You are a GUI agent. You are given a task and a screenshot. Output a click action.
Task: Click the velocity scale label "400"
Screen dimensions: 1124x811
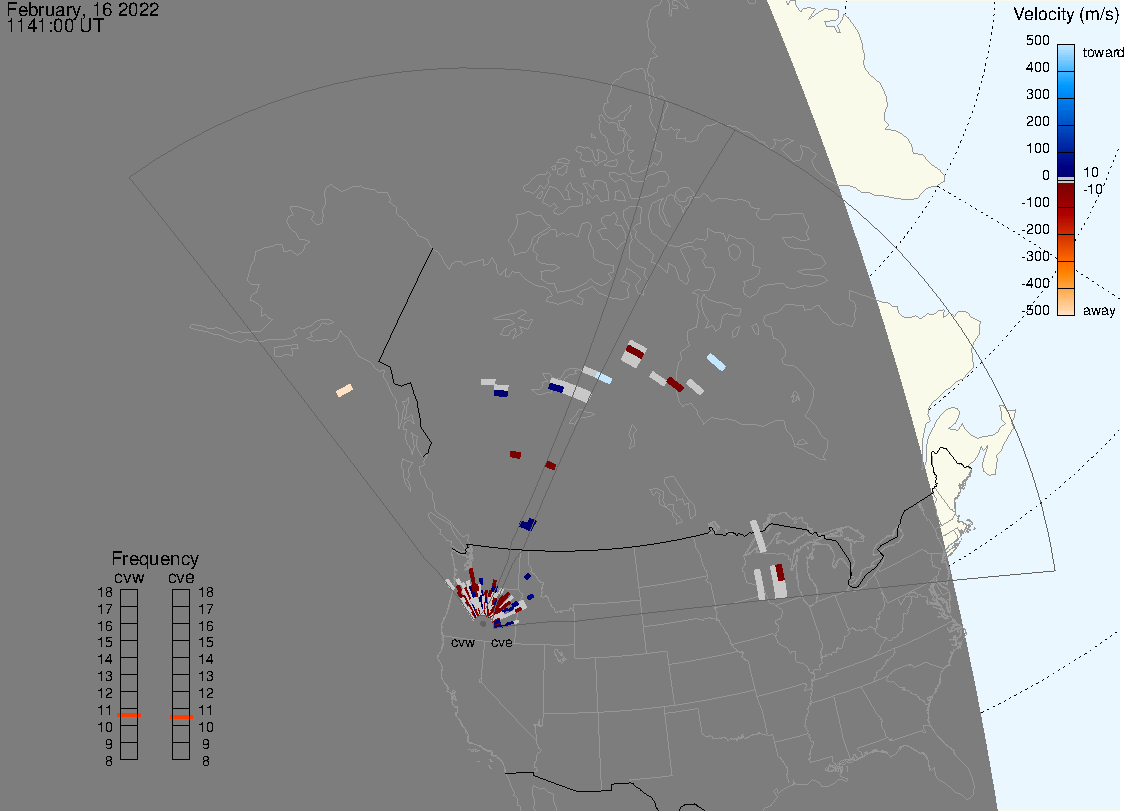coord(1037,67)
